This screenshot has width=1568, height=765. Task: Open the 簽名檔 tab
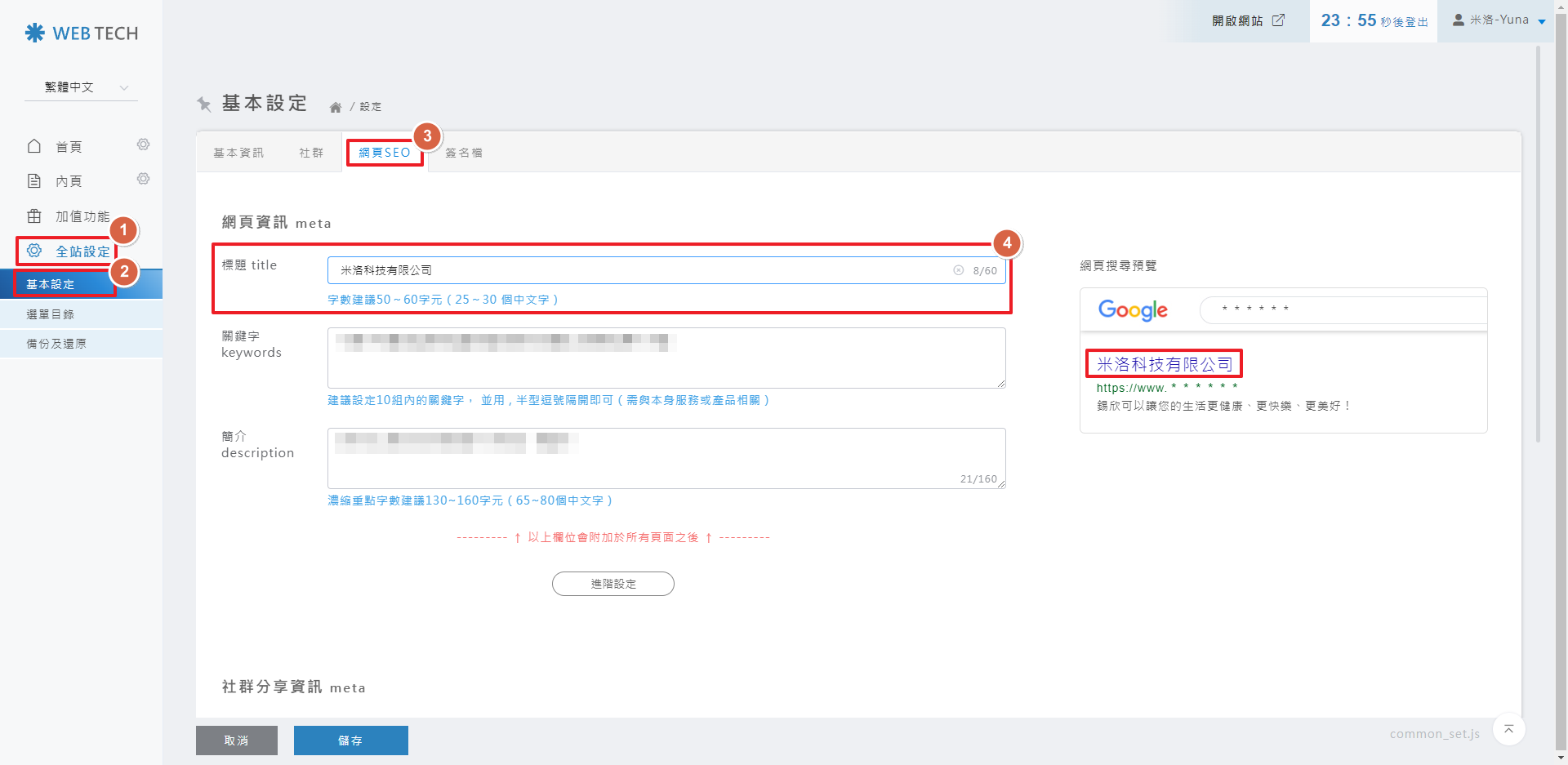[464, 153]
